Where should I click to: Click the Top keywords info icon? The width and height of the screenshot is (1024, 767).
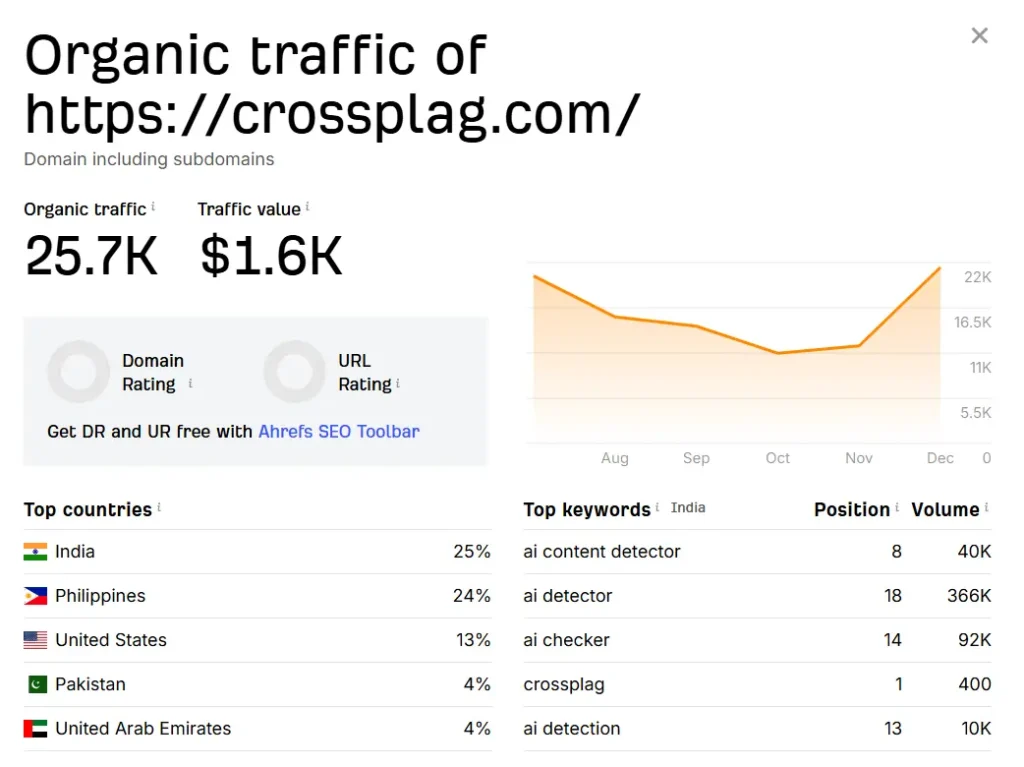tap(657, 508)
